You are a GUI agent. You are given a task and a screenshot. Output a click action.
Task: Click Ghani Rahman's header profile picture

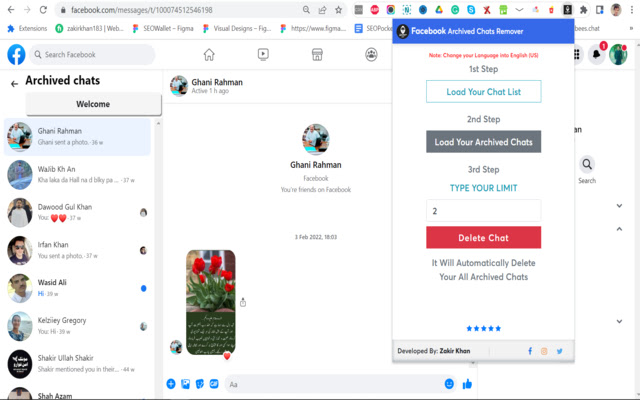point(179,85)
